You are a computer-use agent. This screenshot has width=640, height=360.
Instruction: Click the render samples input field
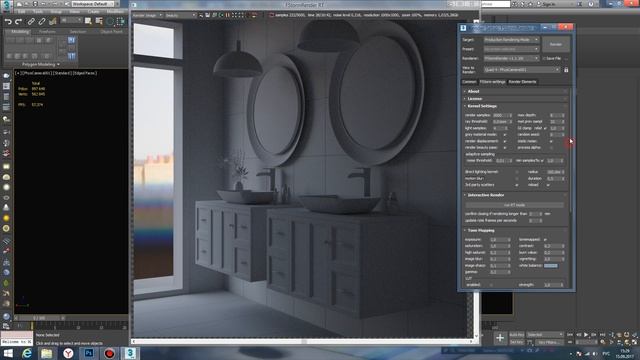(500, 116)
